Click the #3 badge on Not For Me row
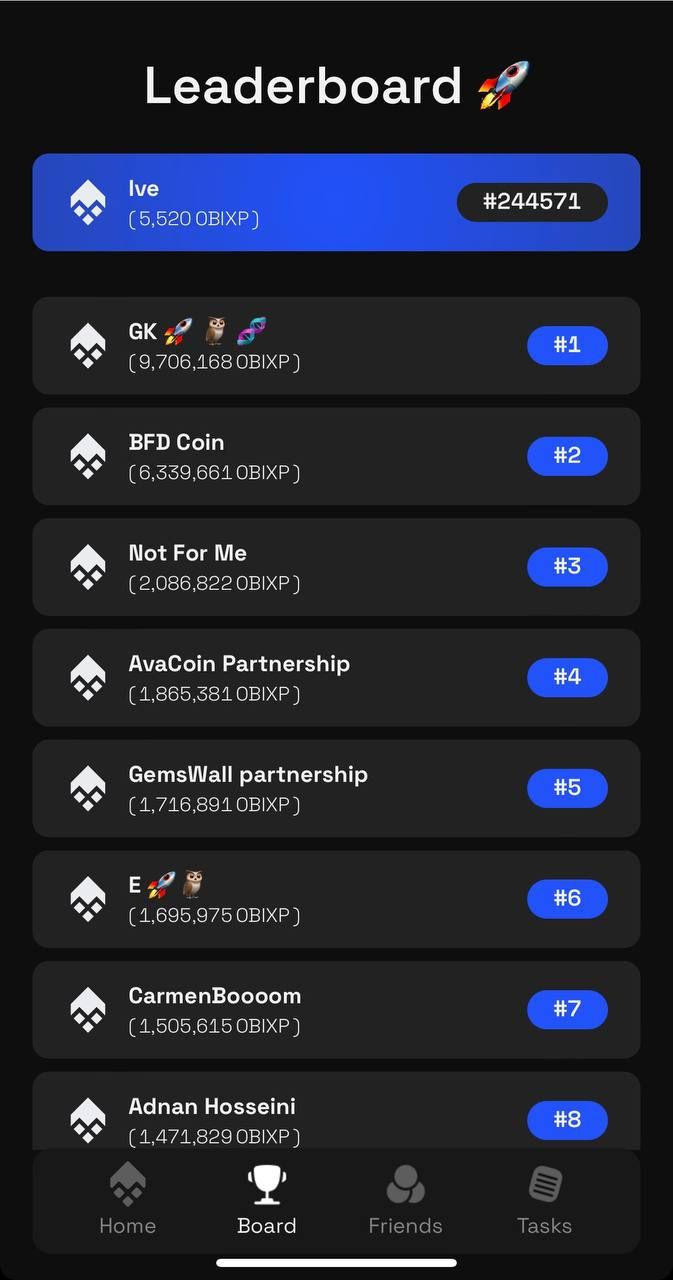This screenshot has height=1280, width=673. pos(567,567)
